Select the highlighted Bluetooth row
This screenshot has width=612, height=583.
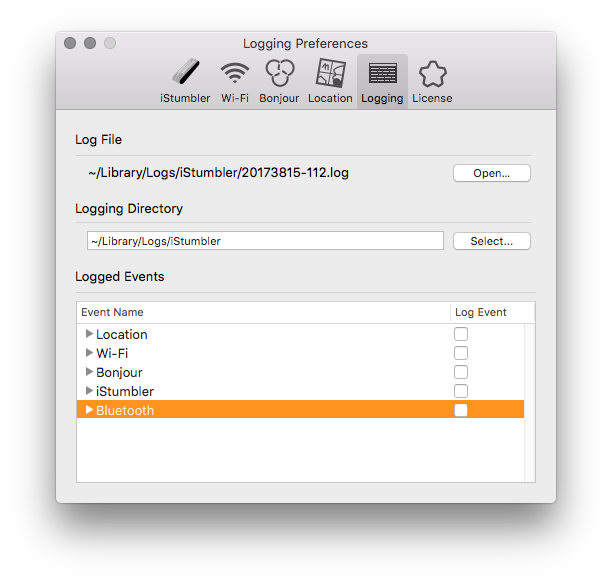pos(300,409)
